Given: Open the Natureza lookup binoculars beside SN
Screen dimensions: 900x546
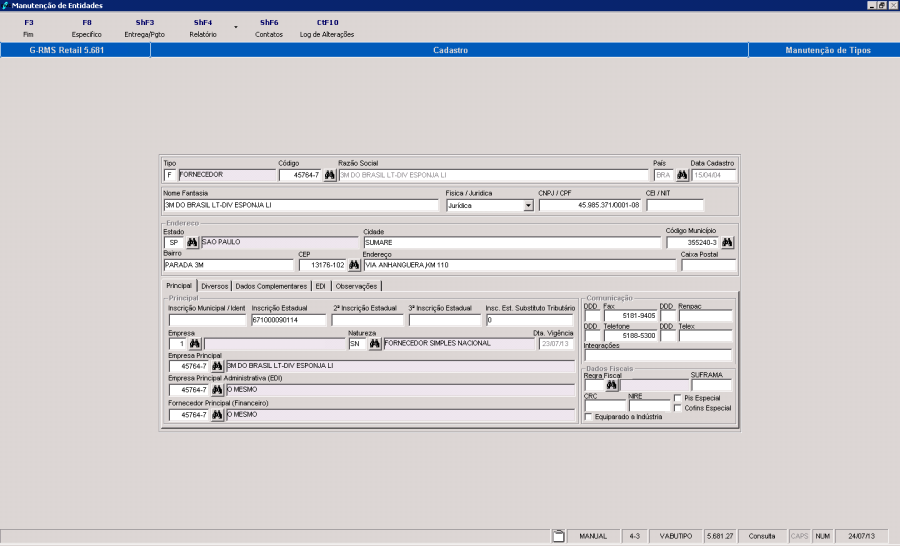Looking at the screenshot, I should pyautogui.click(x=375, y=343).
